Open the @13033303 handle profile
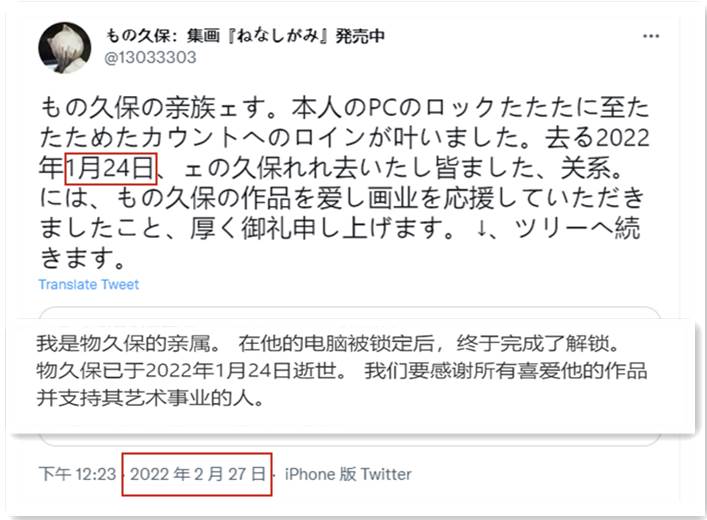 [x=150, y=58]
